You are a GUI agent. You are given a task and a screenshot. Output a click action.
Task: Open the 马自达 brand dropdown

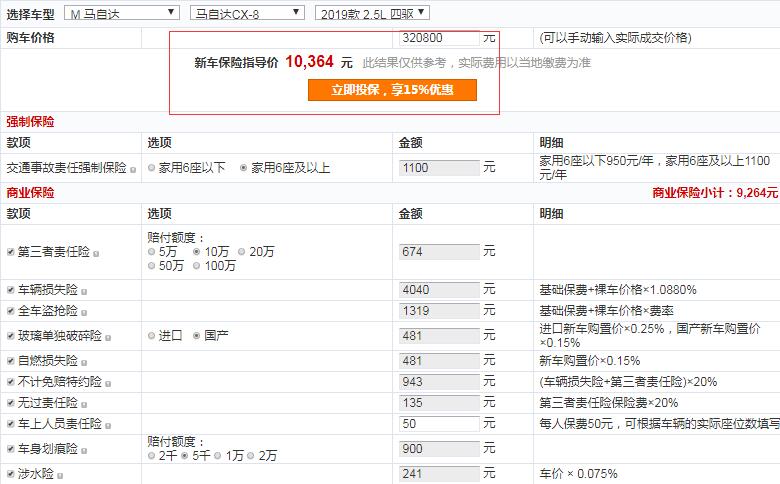pyautogui.click(x=122, y=13)
